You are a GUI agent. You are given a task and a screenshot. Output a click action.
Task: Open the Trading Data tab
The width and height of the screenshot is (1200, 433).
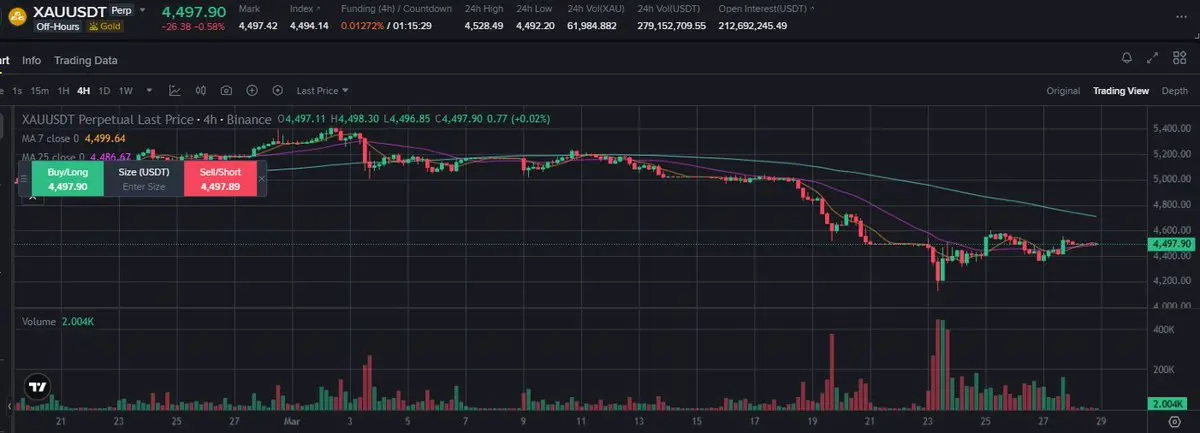(86, 60)
